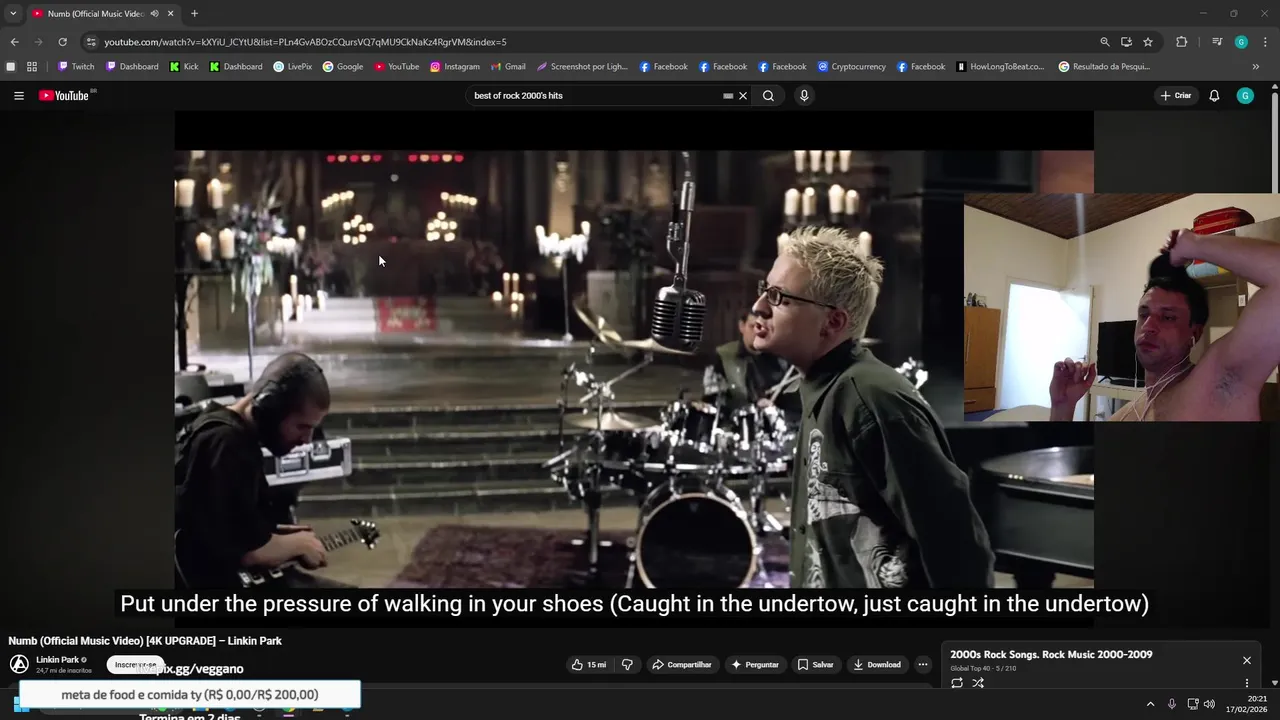Go to YouTube home via the logo
This screenshot has width=1280, height=720.
(x=64, y=96)
